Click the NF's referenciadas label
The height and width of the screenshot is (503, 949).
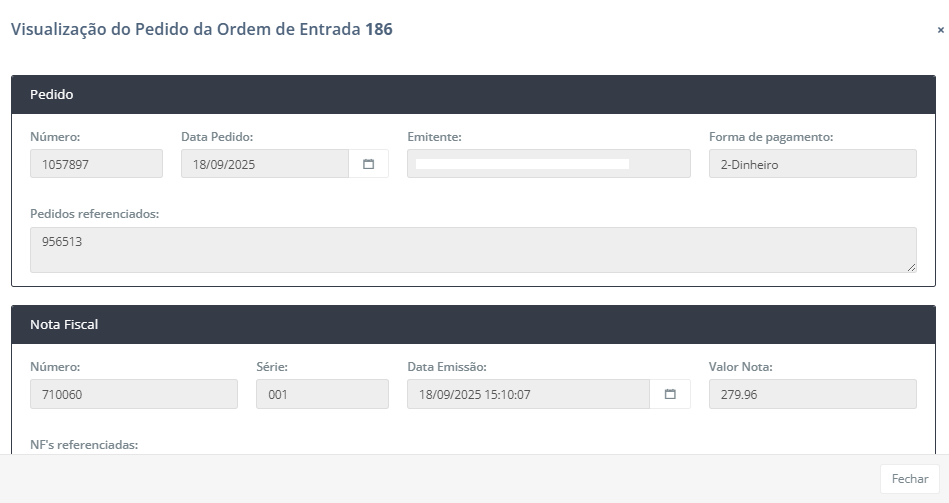tap(84, 444)
